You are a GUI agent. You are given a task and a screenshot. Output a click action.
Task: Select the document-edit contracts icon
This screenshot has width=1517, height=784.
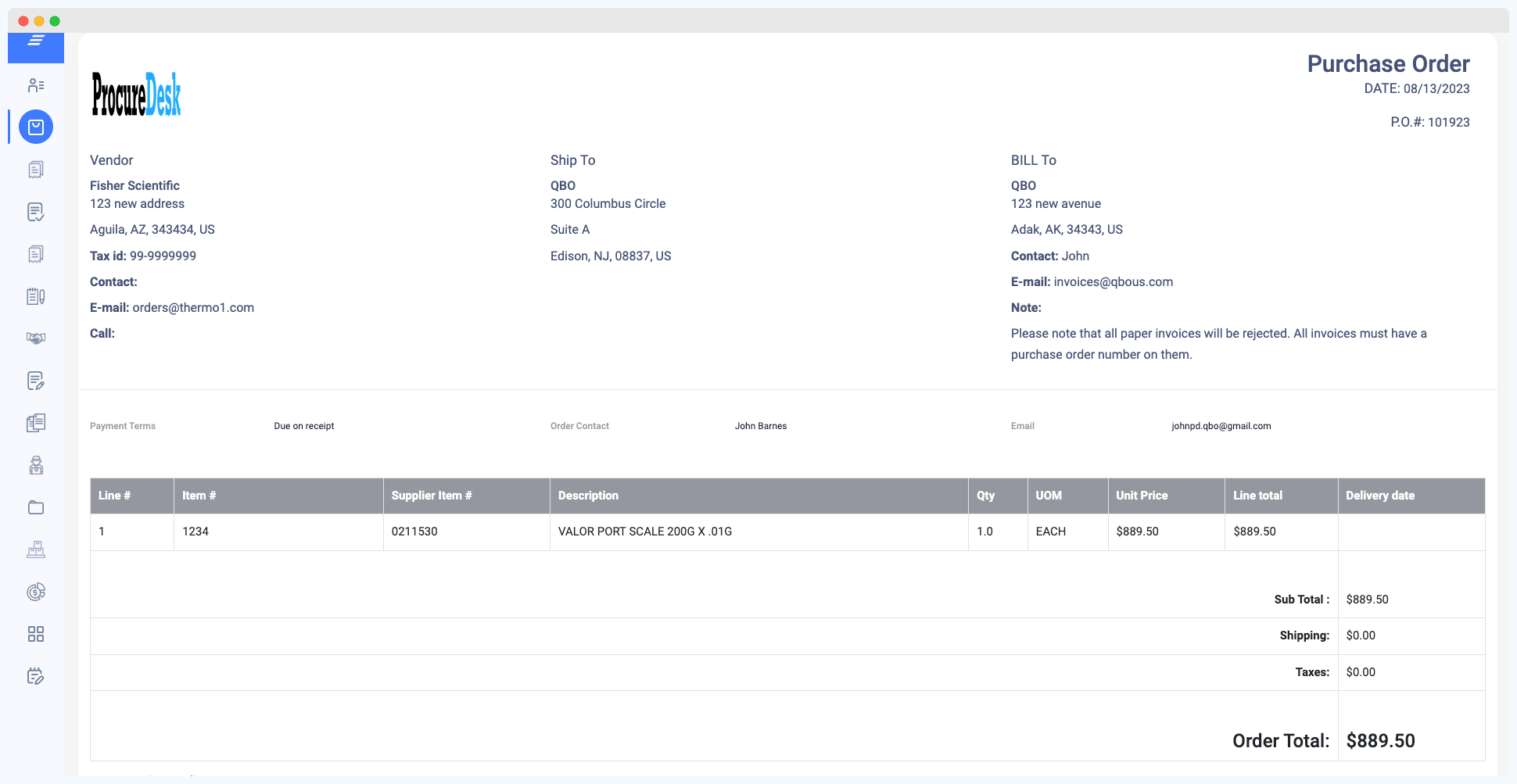[x=36, y=381]
